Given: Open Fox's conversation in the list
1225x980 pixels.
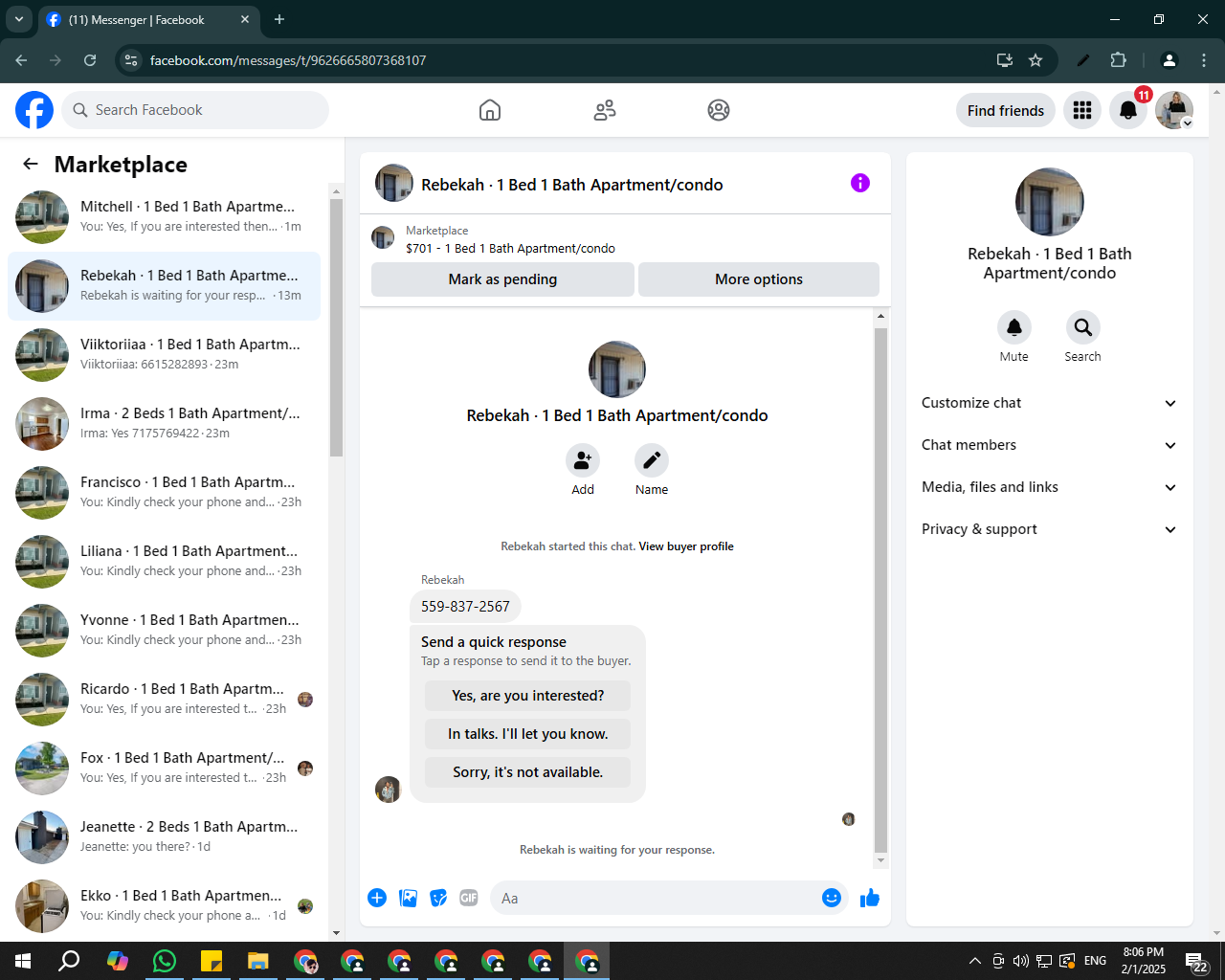Looking at the screenshot, I should click(164, 768).
